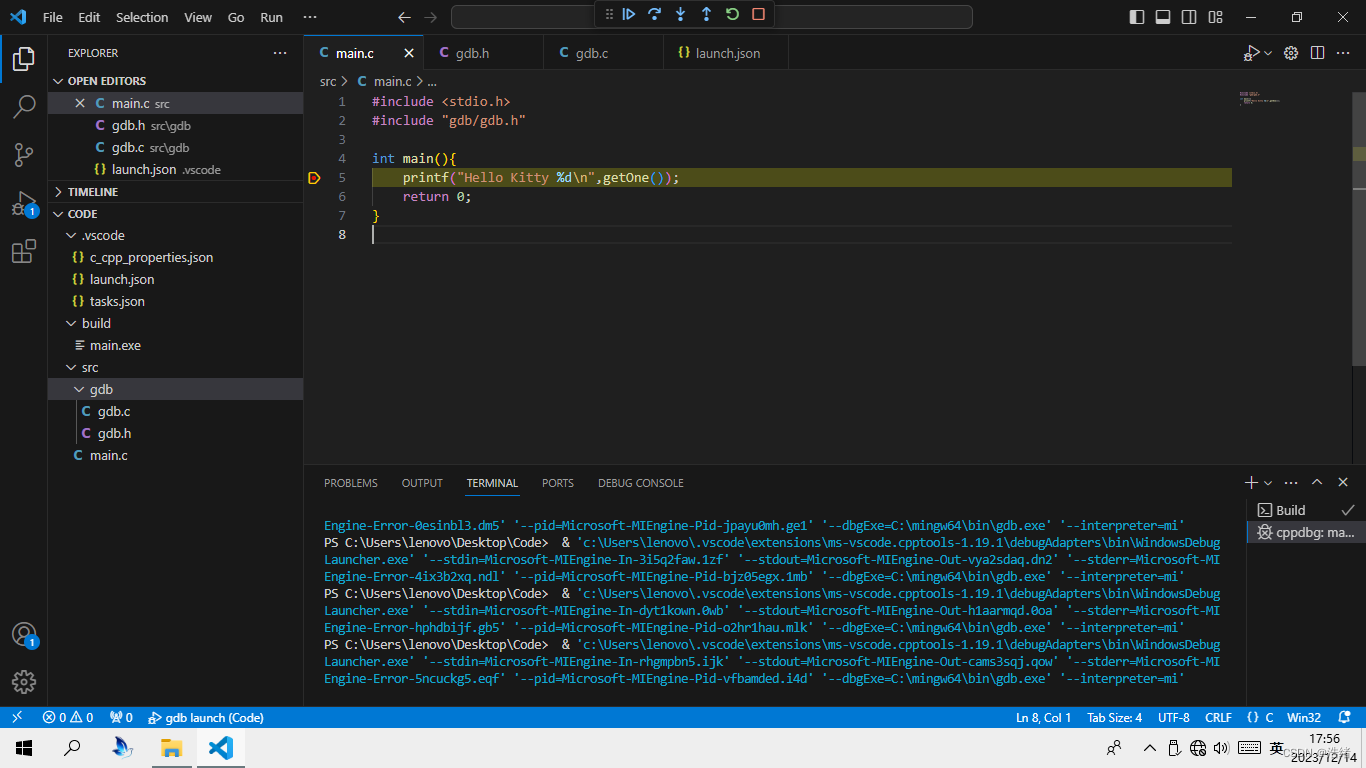Open the new terminal launch profile dropdown

pyautogui.click(x=1268, y=483)
